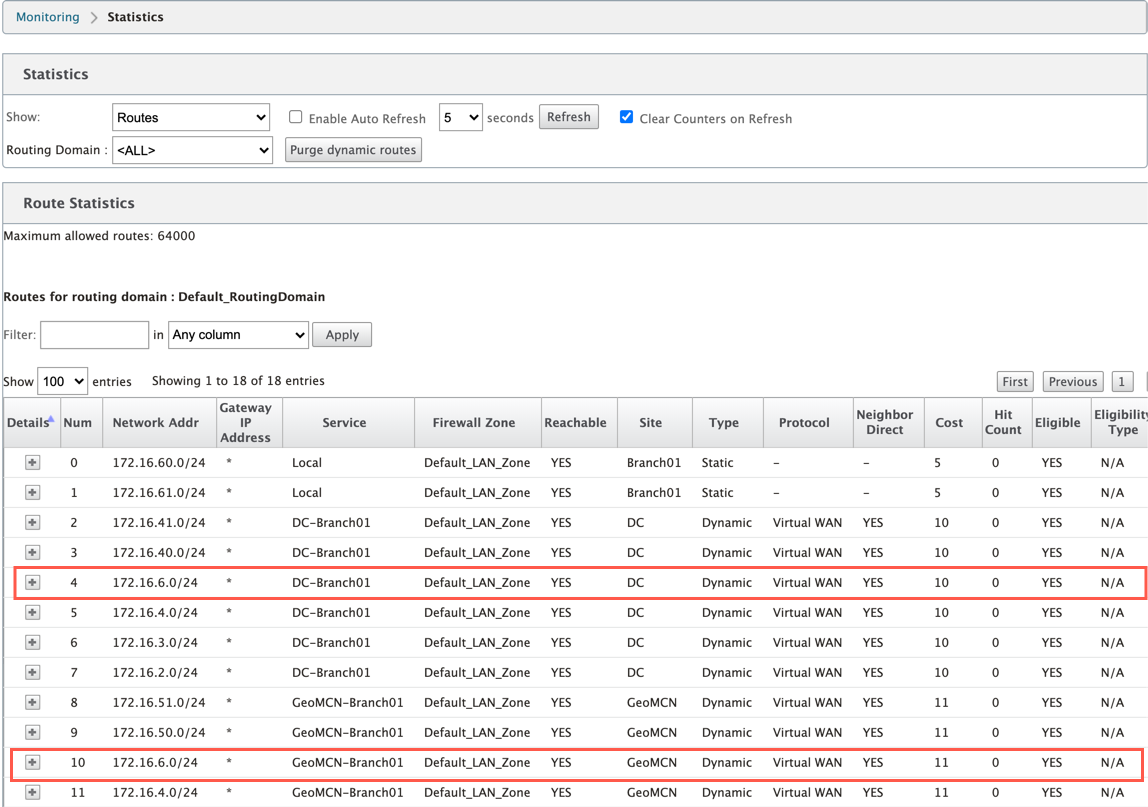Sort table by Firewall Zone column
Viewport: 1148px width, 807px height.
[x=478, y=423]
